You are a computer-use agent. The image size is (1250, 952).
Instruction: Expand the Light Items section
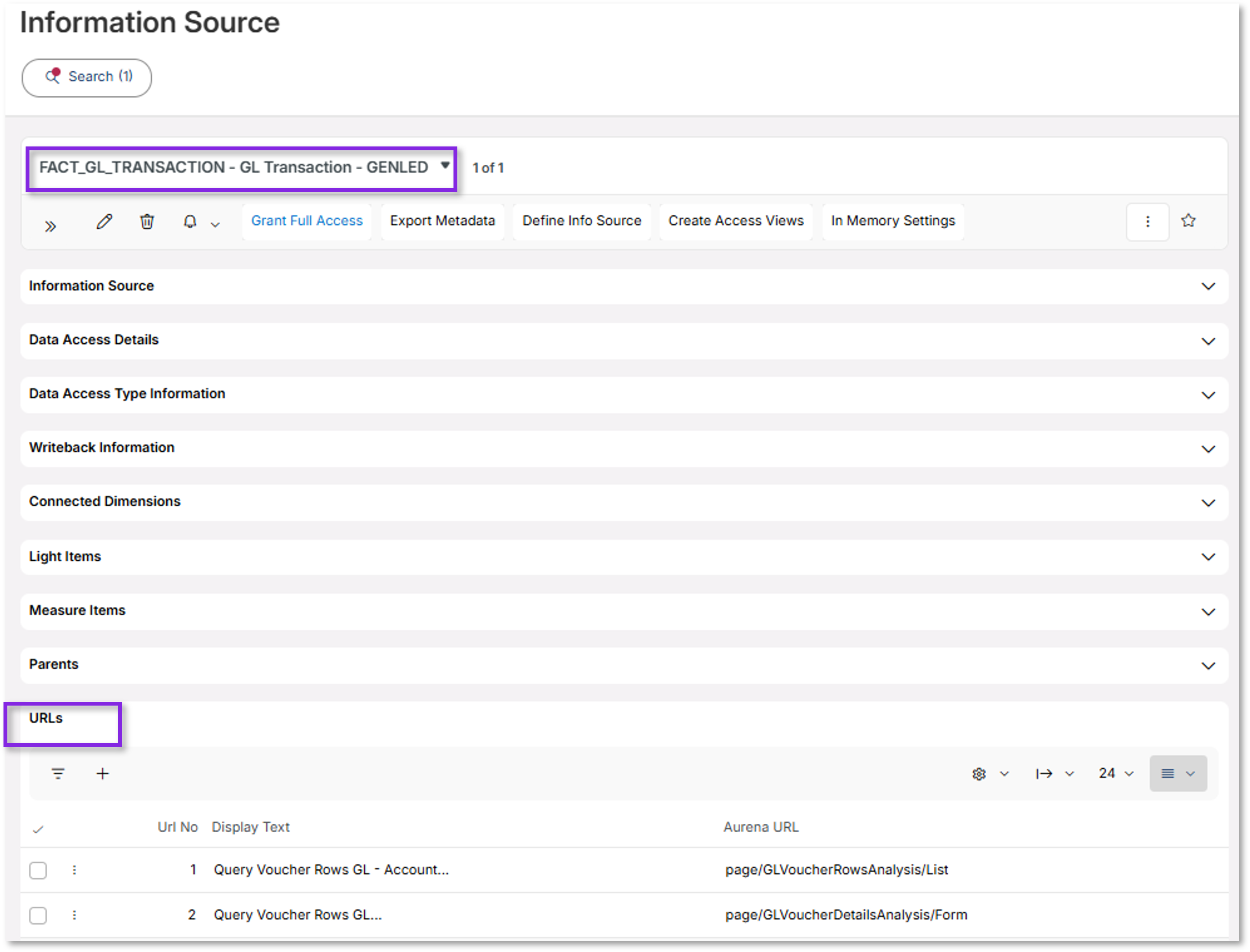[x=624, y=556]
